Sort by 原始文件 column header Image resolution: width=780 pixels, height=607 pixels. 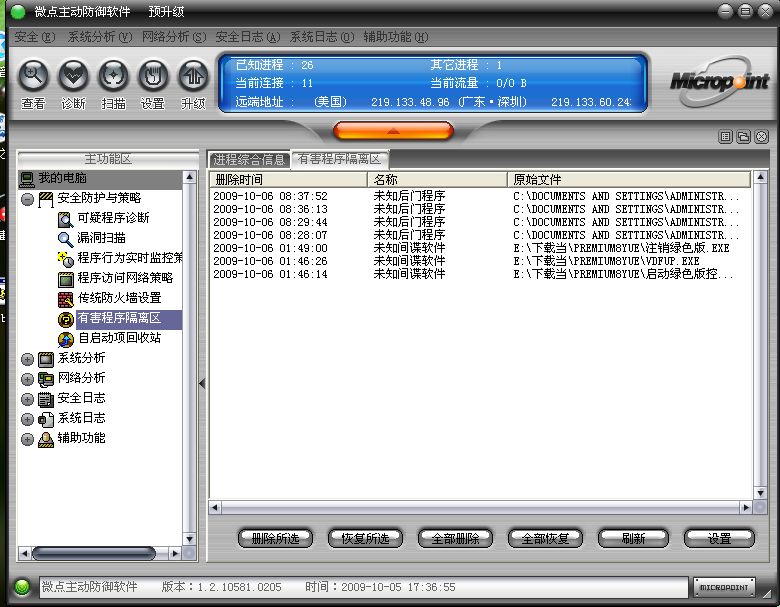(629, 180)
